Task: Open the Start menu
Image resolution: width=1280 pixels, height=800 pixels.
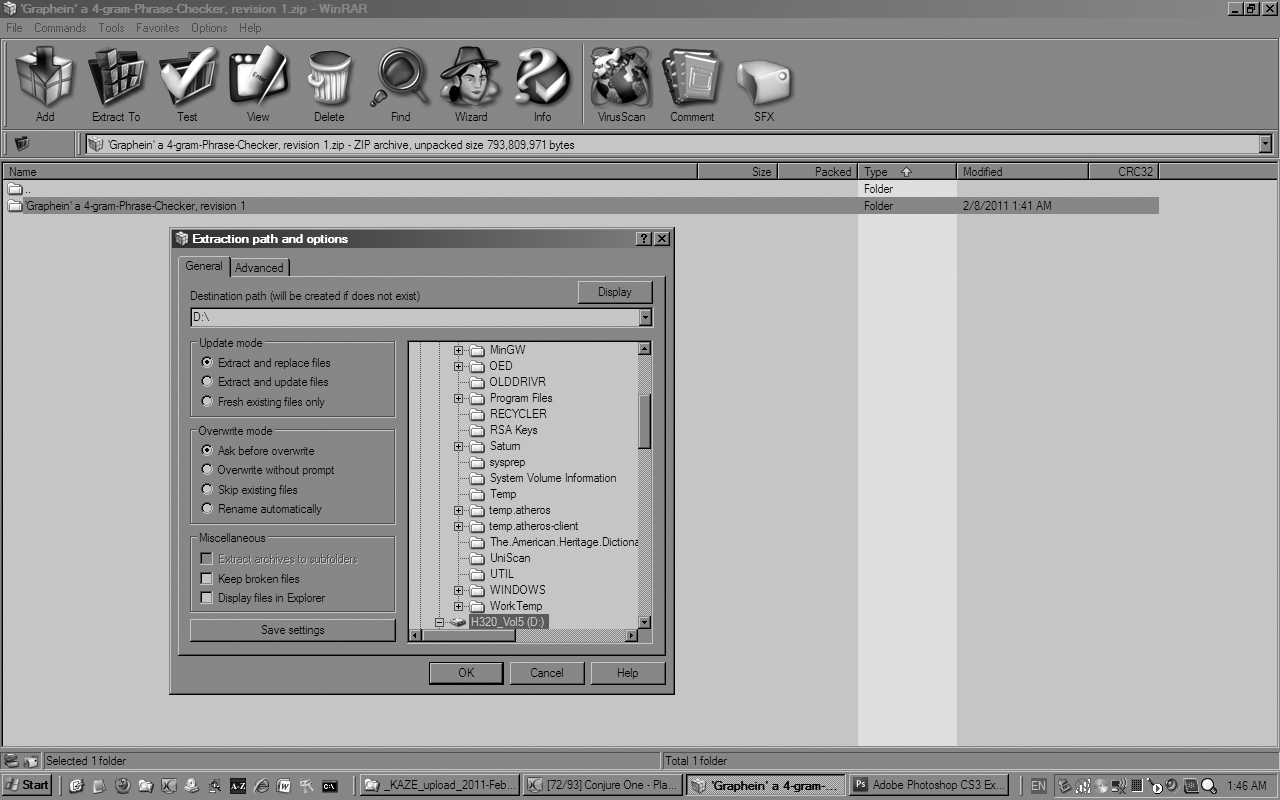Action: [27, 785]
